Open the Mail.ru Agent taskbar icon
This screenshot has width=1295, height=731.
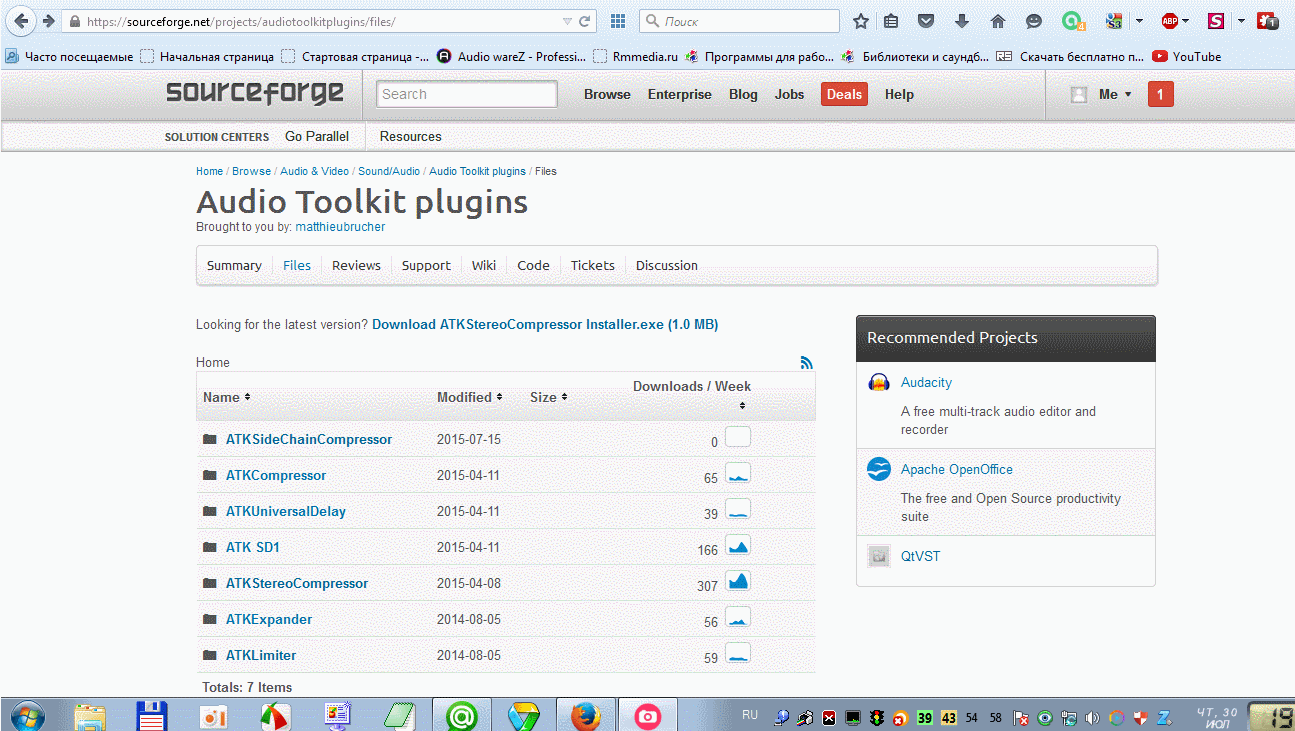tap(461, 716)
